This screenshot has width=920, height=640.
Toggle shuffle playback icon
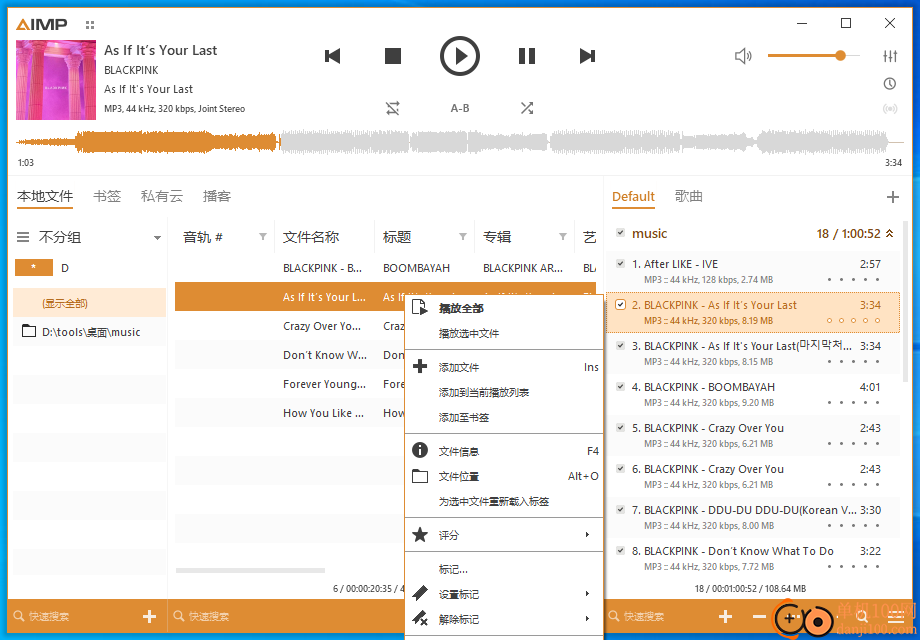pos(527,108)
